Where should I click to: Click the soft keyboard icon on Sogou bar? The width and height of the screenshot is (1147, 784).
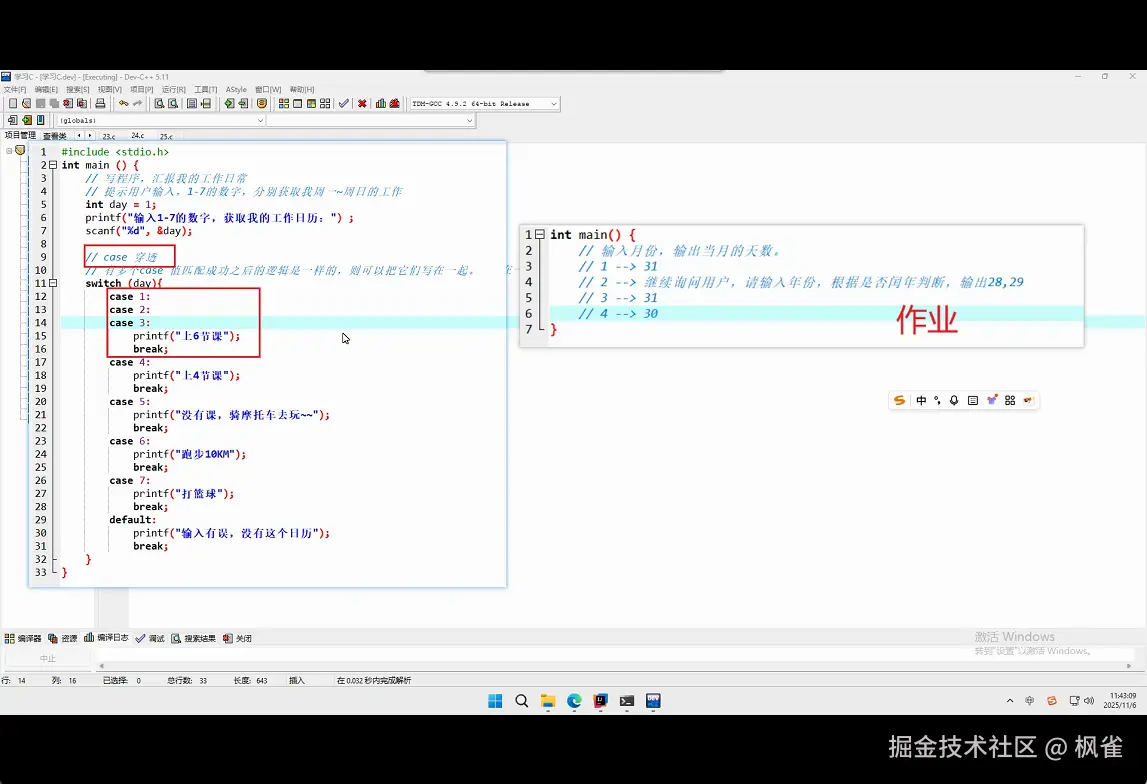(x=972, y=400)
